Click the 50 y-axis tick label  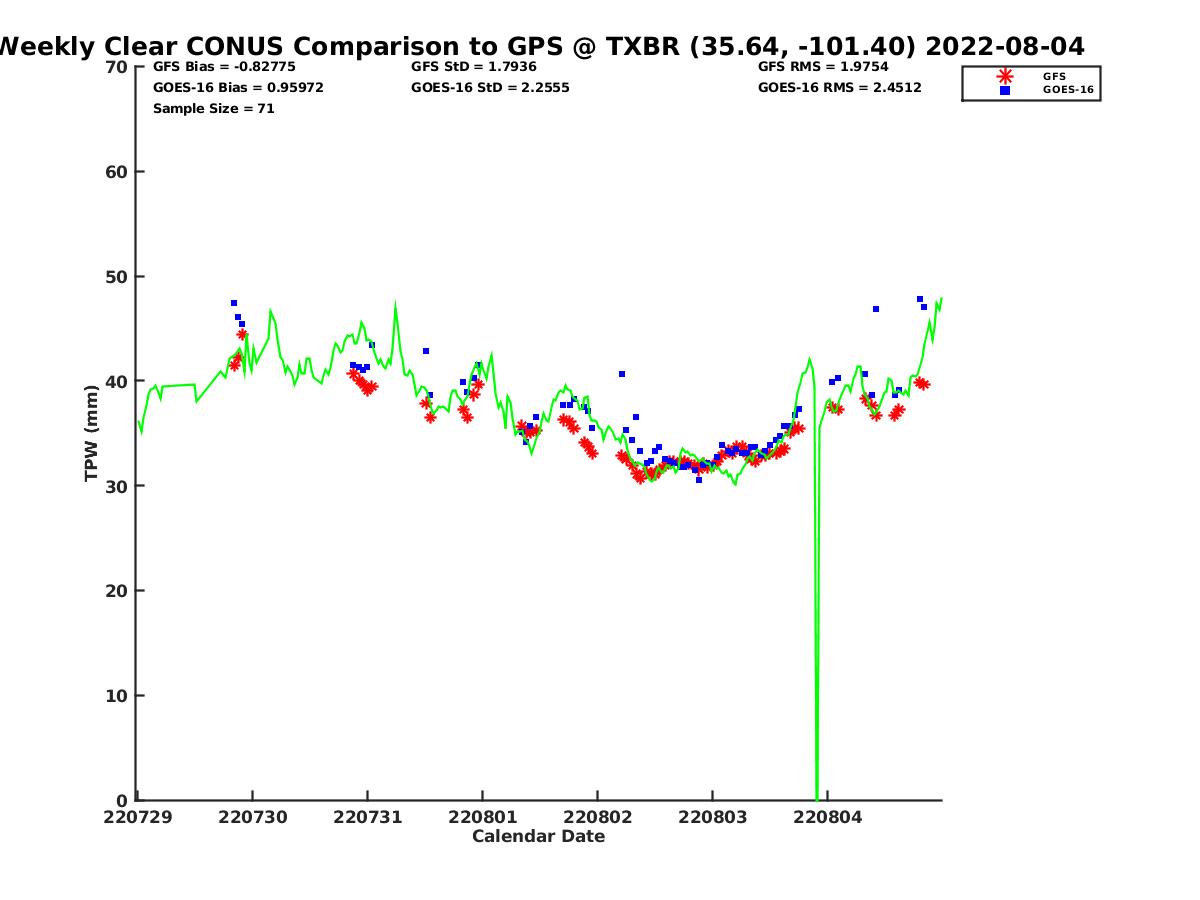[117, 277]
